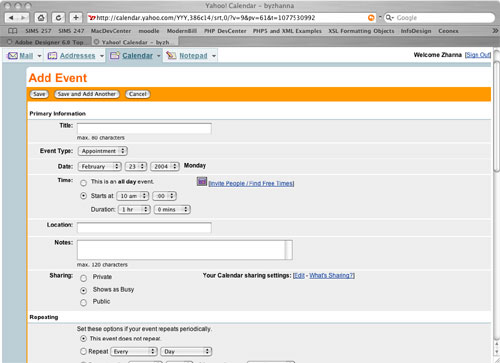The image size is (500, 363).
Task: Open the Mail tab
Action: tap(26, 56)
